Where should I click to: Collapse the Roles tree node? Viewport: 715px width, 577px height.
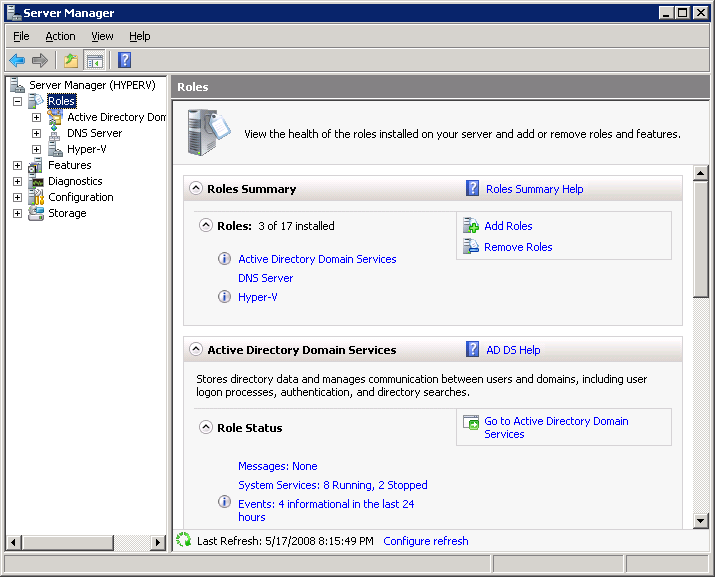point(17,101)
